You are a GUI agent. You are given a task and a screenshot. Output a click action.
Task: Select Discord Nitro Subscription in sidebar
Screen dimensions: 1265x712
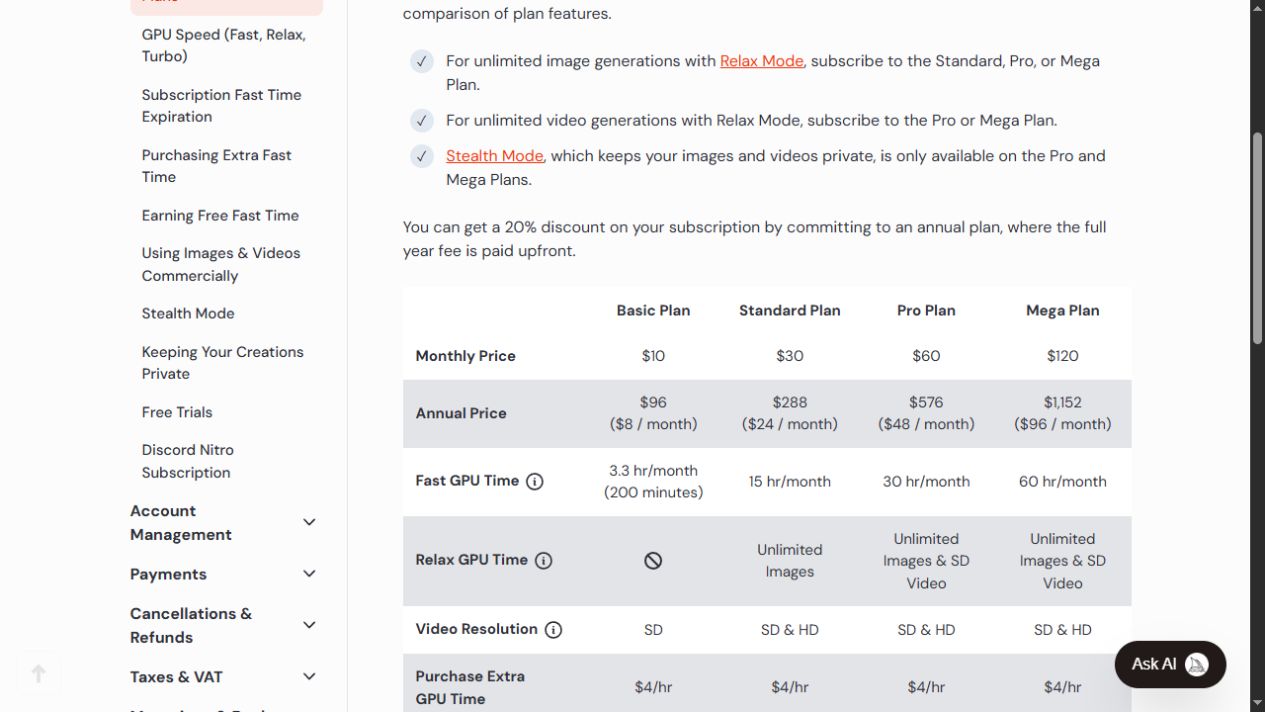point(188,461)
